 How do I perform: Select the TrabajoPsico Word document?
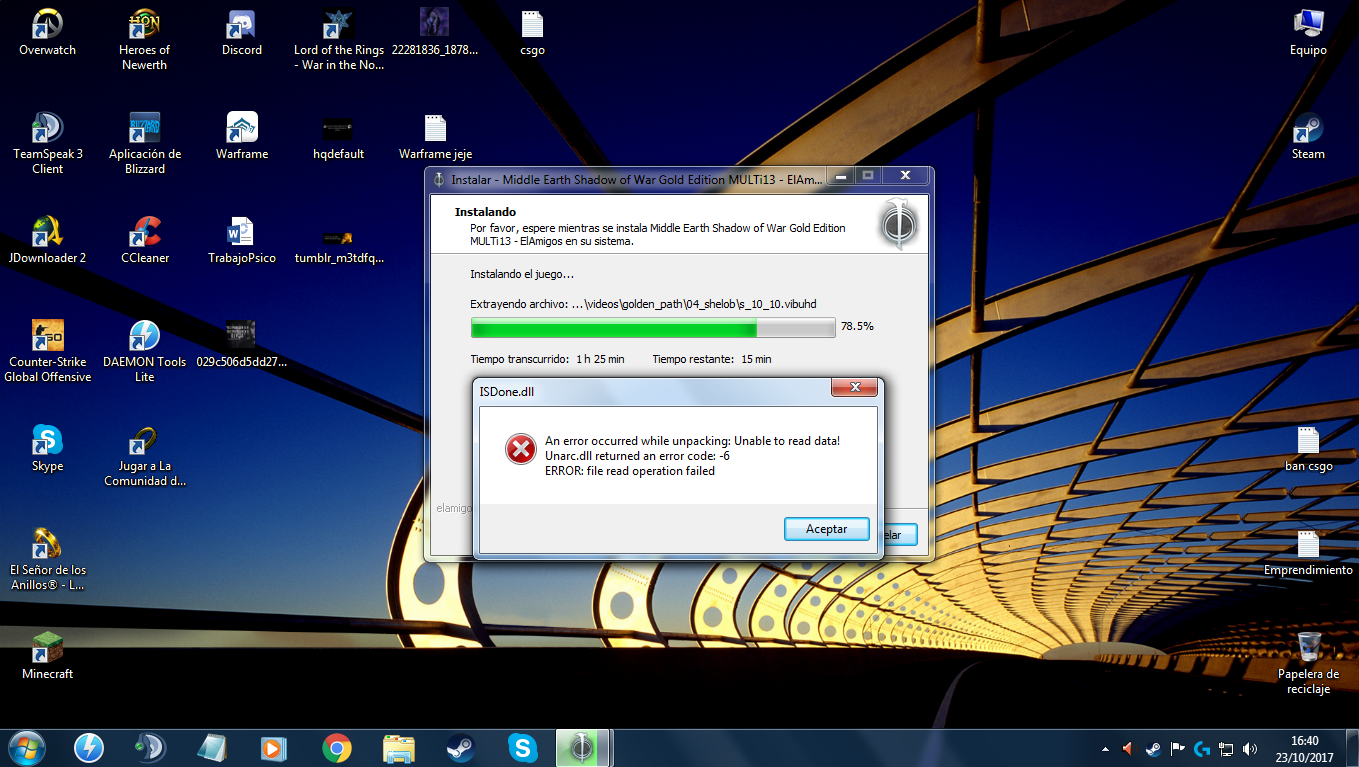coord(242,241)
